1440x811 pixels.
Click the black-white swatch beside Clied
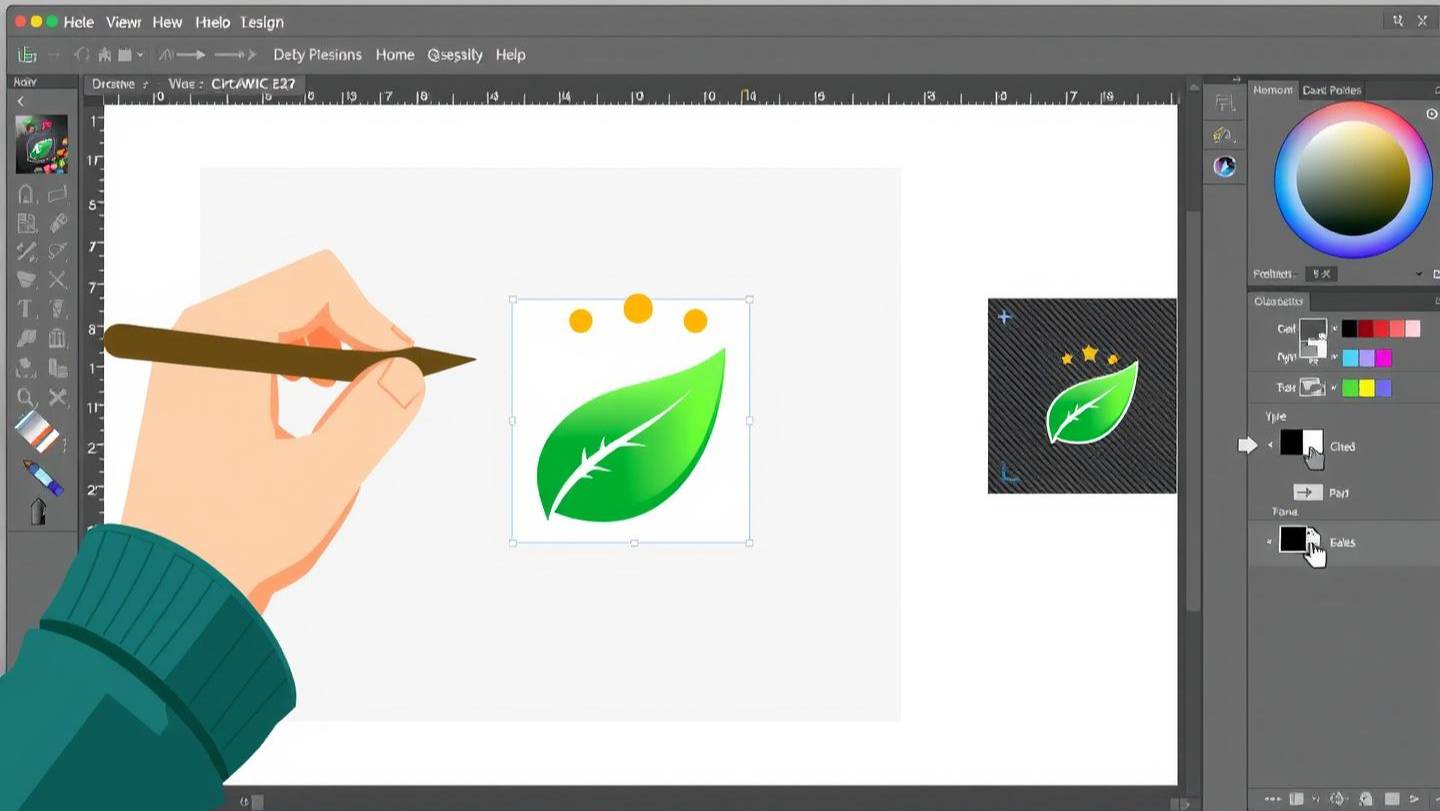click(1301, 443)
